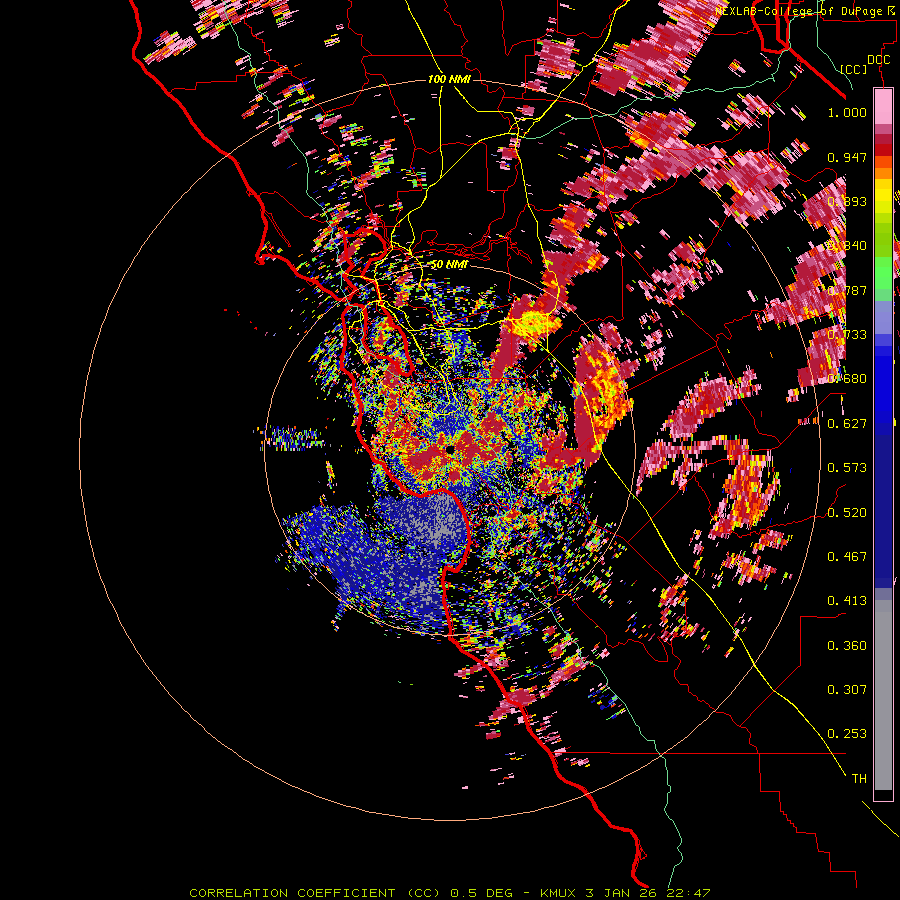Click the yellow segment of the color bar

pyautogui.click(x=883, y=196)
